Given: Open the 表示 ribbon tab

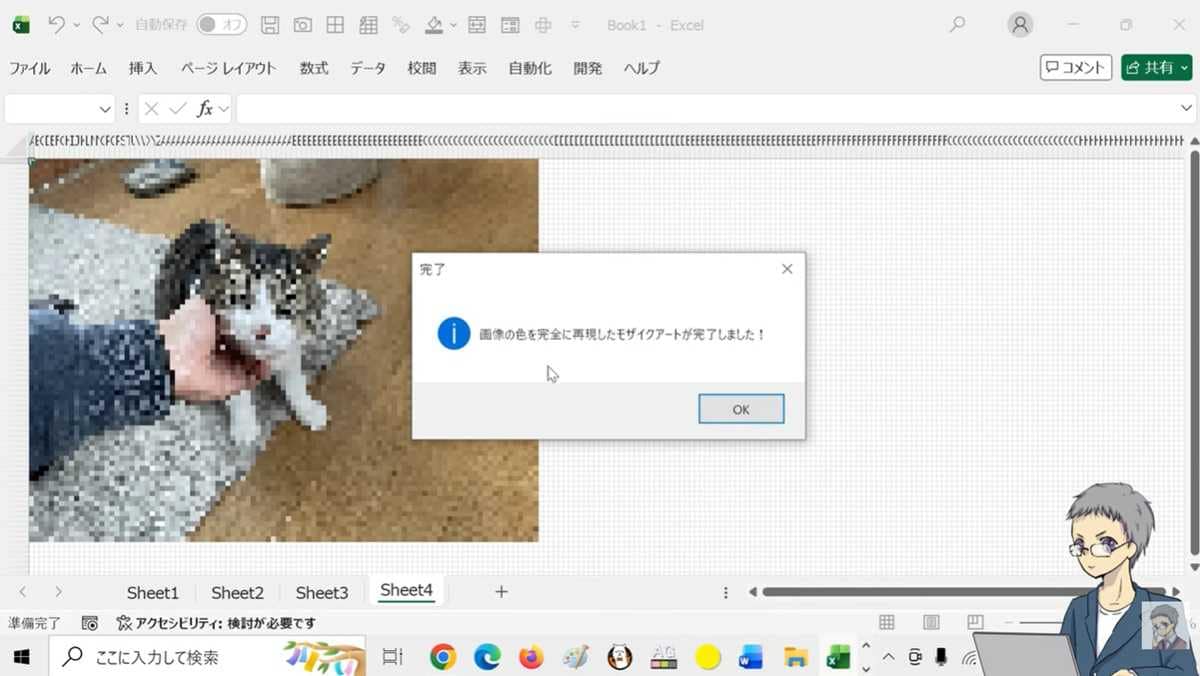Looking at the screenshot, I should click(472, 68).
